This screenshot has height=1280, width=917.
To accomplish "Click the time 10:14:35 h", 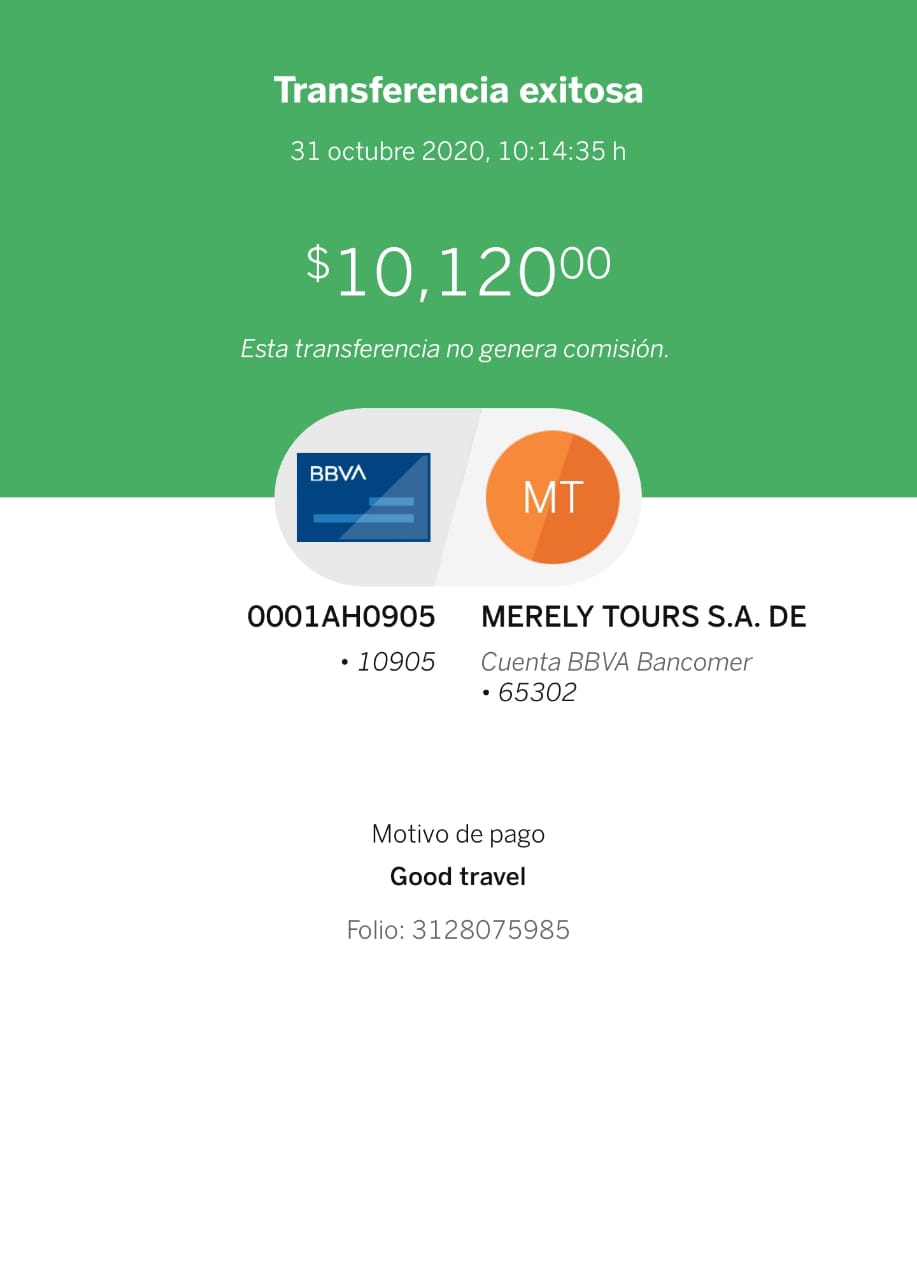I will coord(563,152).
